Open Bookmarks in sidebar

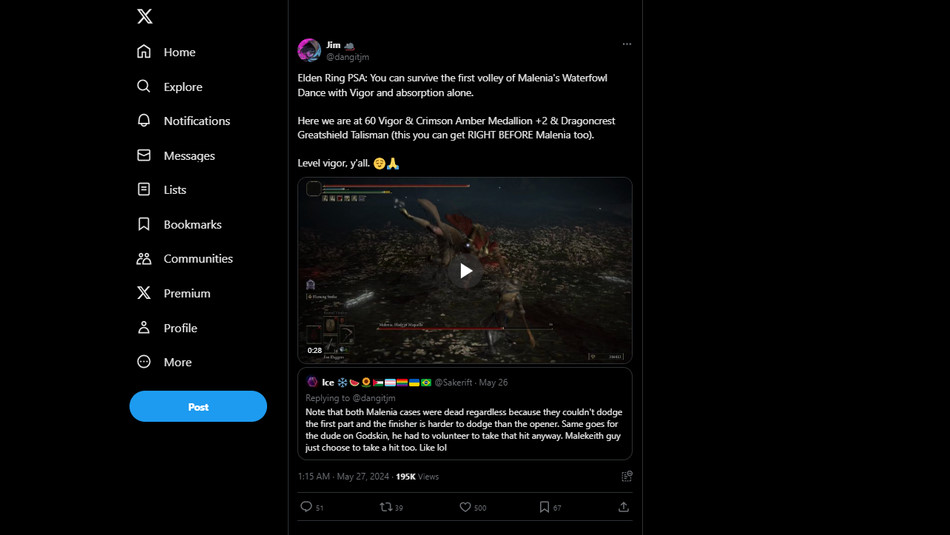pyautogui.click(x=179, y=225)
